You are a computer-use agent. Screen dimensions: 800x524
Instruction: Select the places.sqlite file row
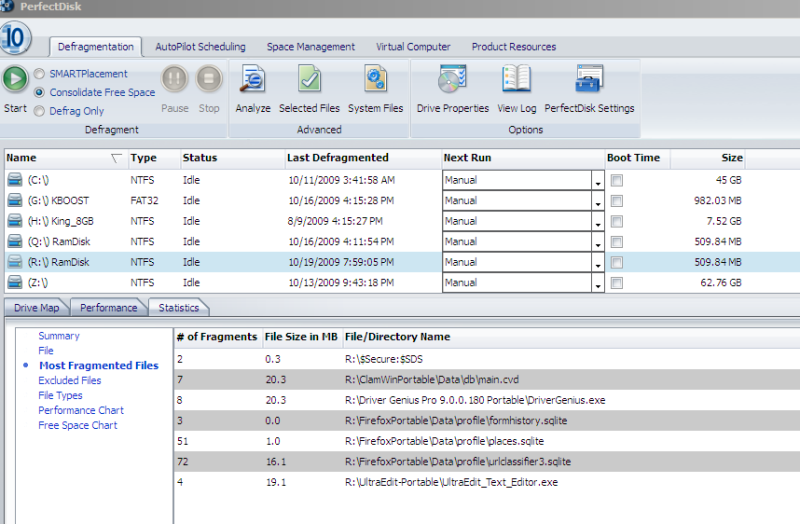coord(487,441)
